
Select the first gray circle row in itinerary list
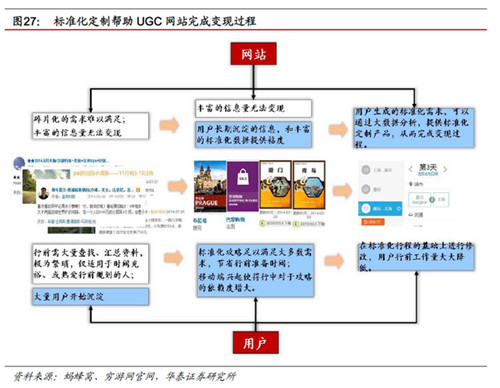[x=381, y=170]
